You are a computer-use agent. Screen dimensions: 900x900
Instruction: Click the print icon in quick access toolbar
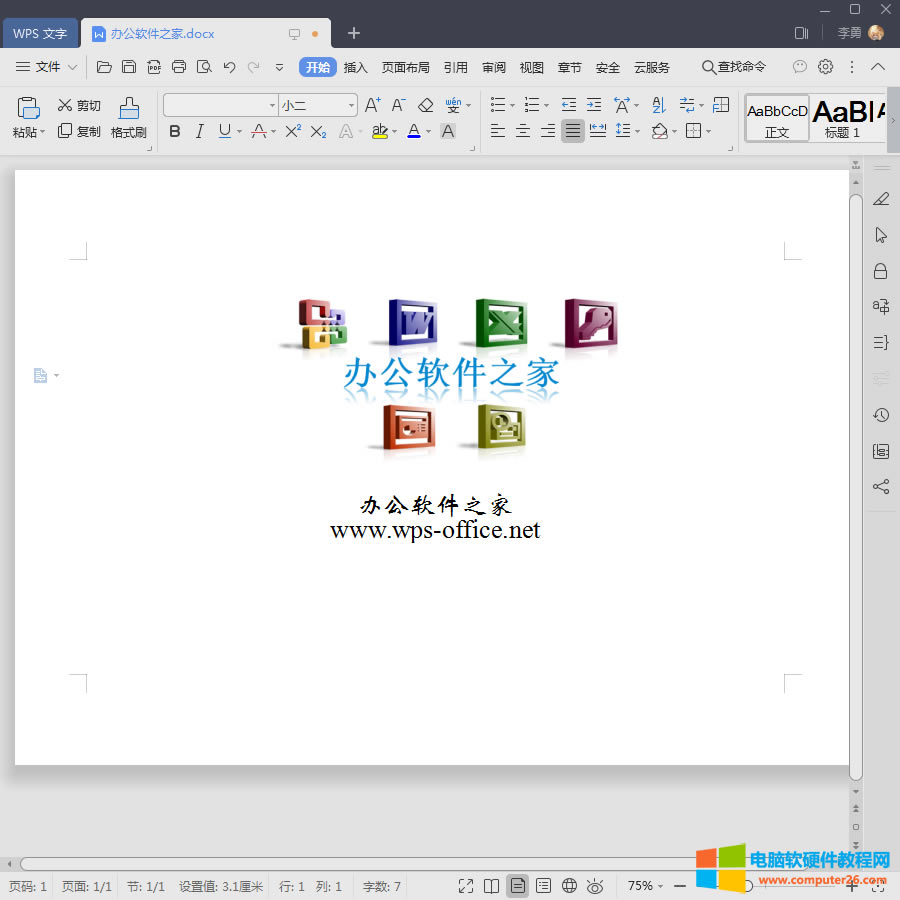click(x=179, y=67)
